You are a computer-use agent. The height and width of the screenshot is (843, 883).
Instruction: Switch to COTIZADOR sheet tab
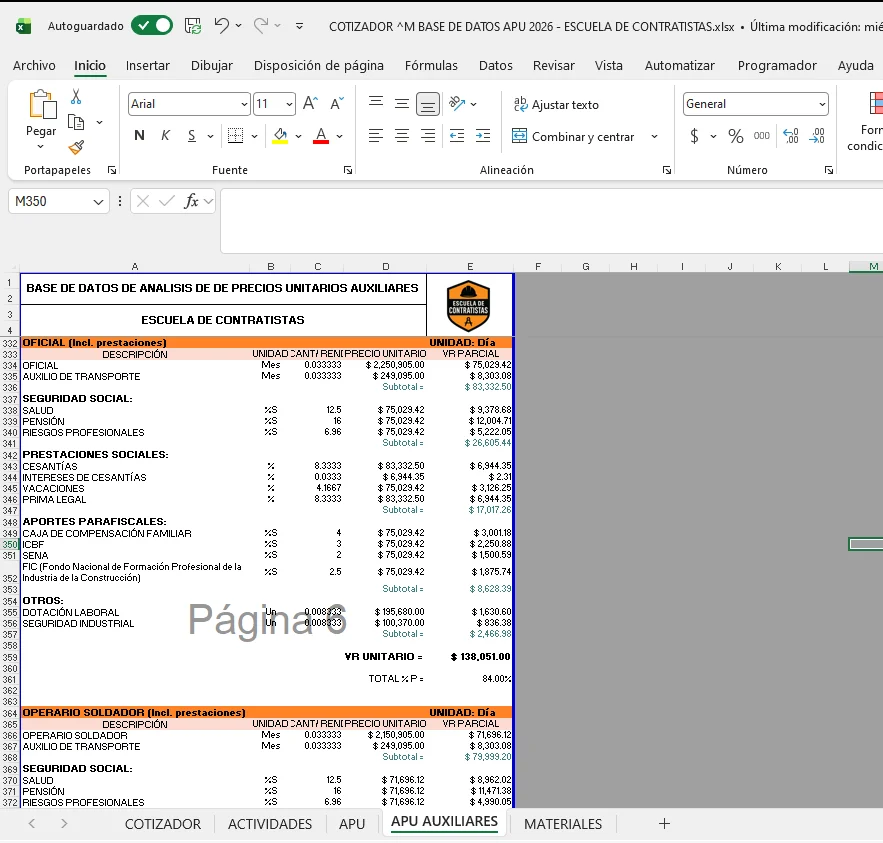click(163, 824)
